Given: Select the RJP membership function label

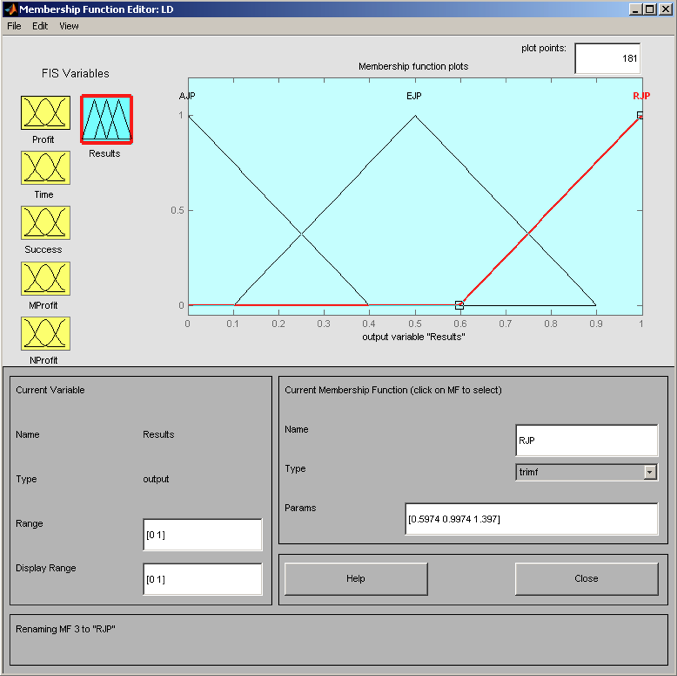Looking at the screenshot, I should point(641,96).
